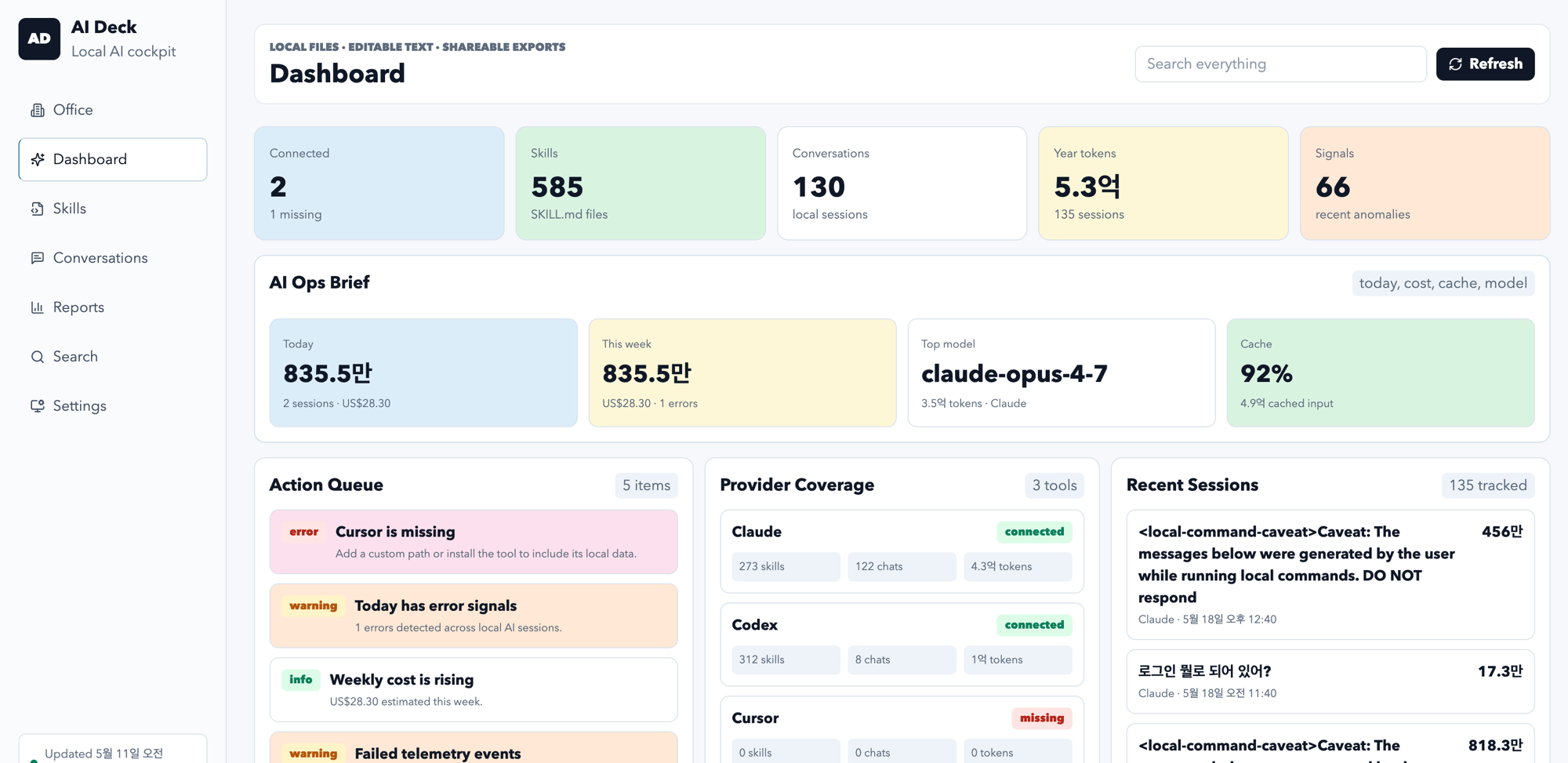The height and width of the screenshot is (763, 1568).
Task: Click the 273 skills chip
Action: click(786, 566)
